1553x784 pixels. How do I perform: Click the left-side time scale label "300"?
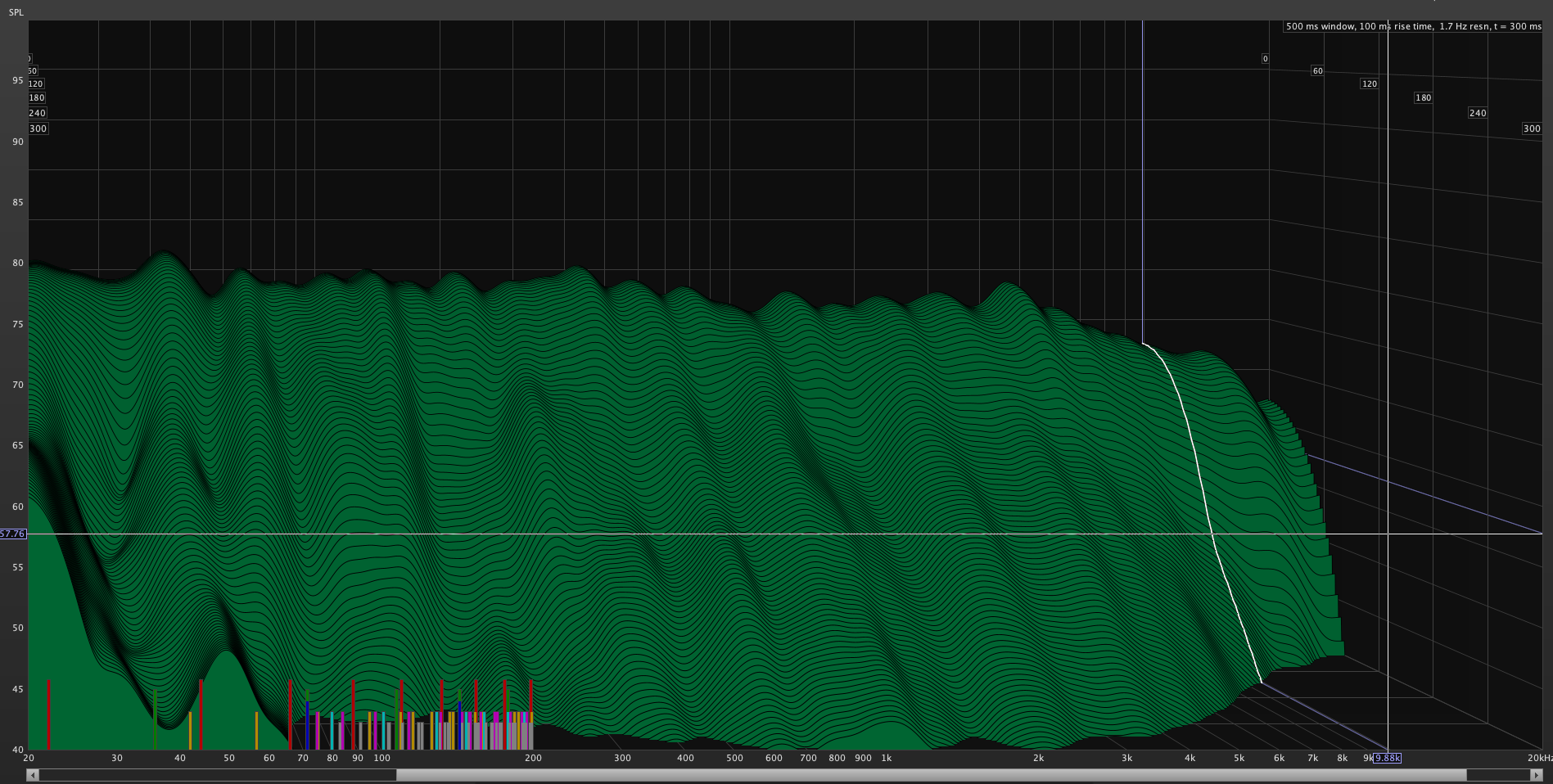point(38,128)
